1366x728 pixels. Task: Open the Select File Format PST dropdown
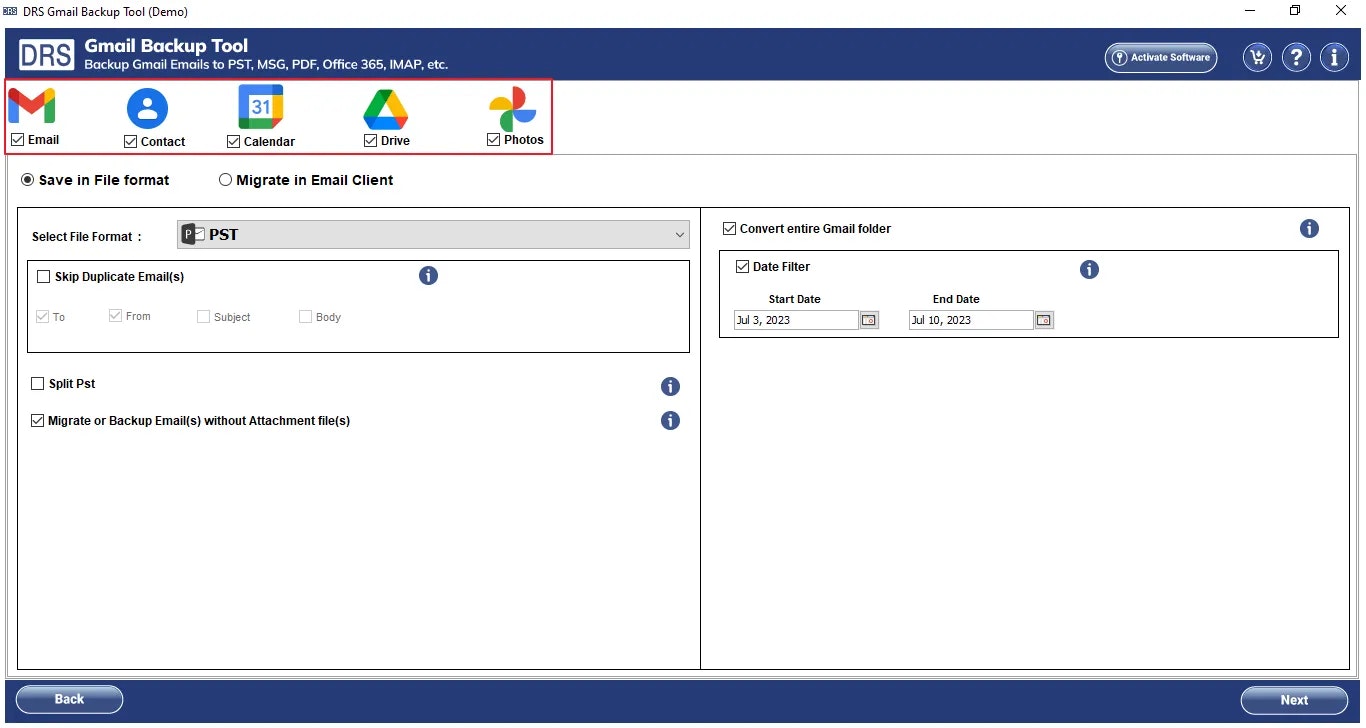(433, 235)
